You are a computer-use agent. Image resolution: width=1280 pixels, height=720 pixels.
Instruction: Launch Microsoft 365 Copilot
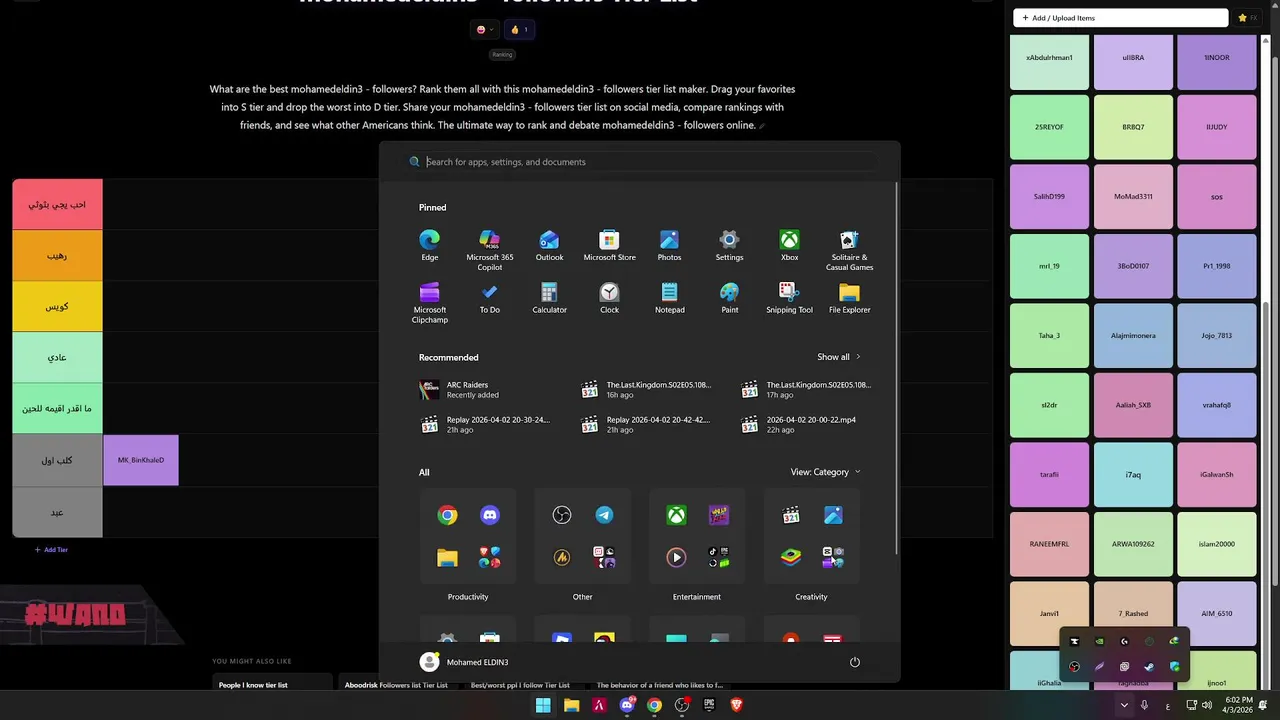489,250
